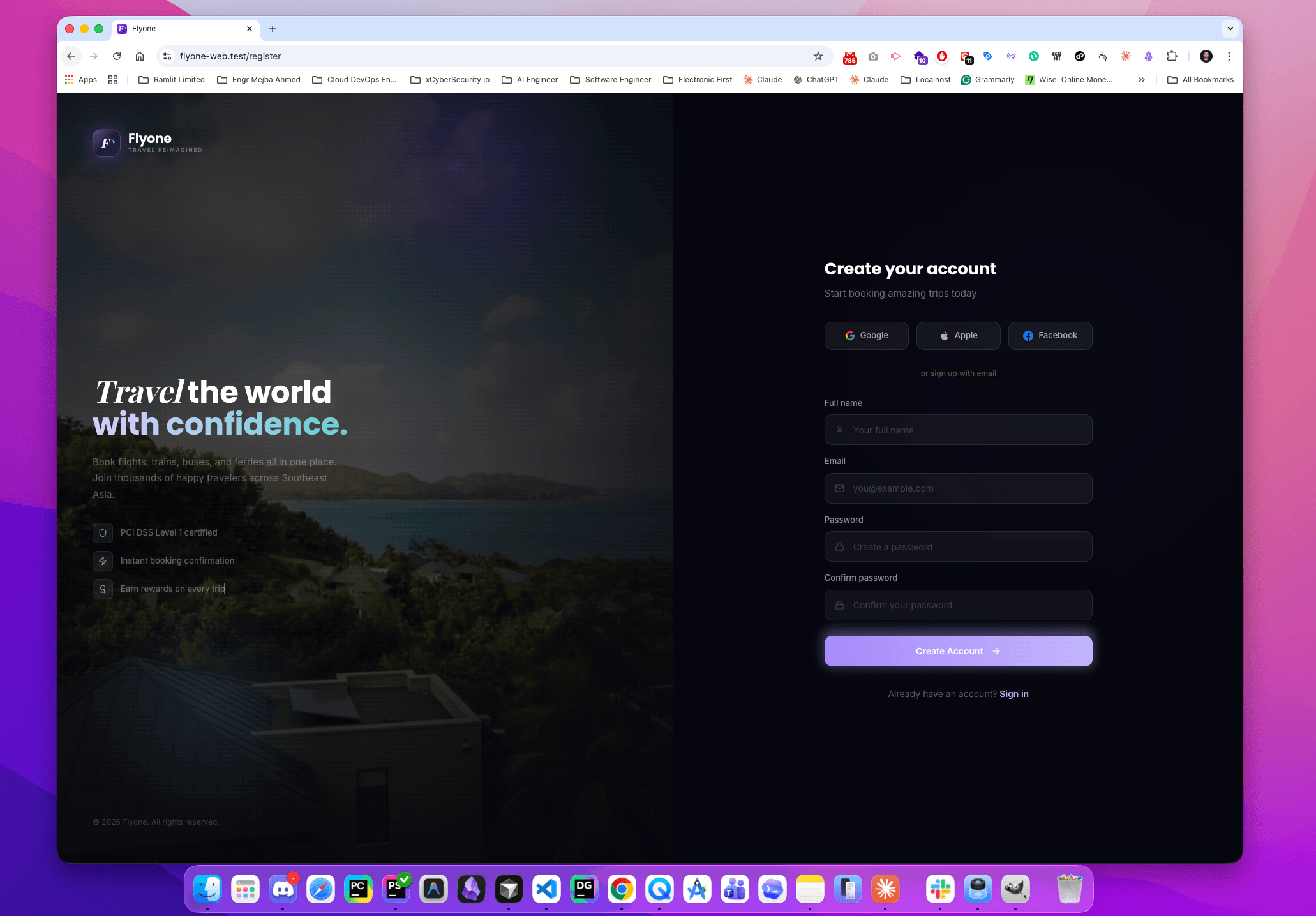The width and height of the screenshot is (1316, 916).
Task: Click the address bar URL flyone-web.test/register
Action: (230, 56)
